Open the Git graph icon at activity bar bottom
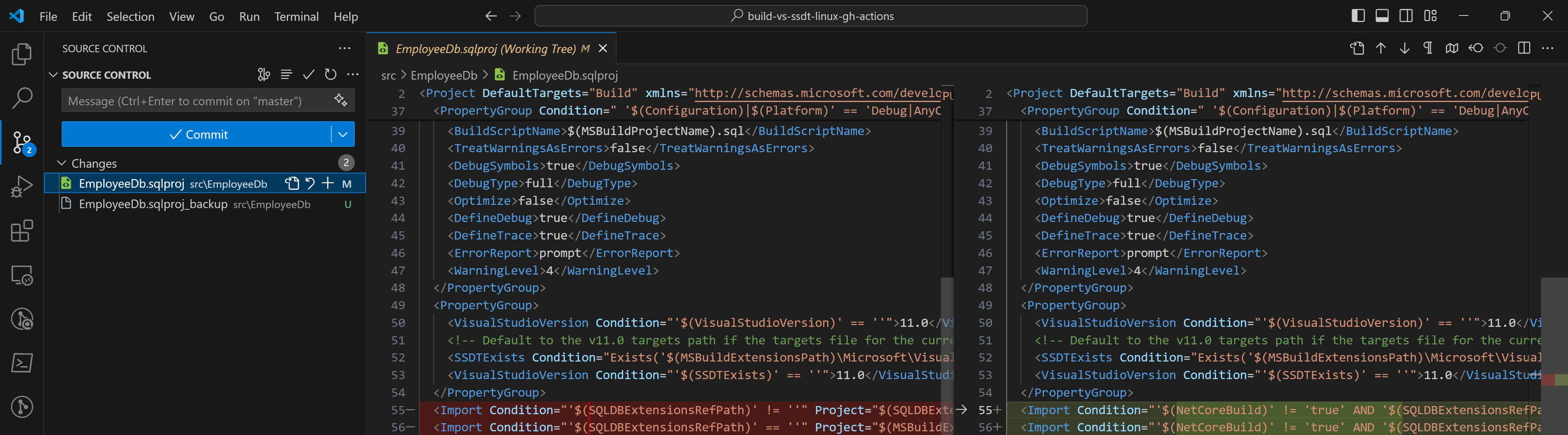Viewport: 1568px width, 435px height. point(22,406)
